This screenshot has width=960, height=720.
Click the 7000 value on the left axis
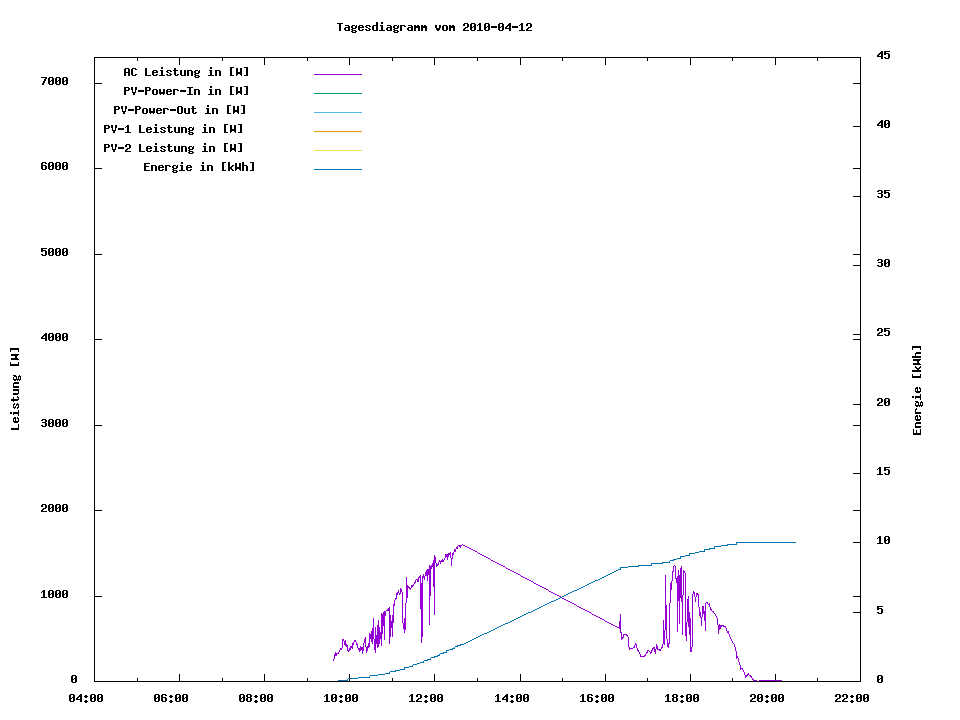click(x=54, y=81)
